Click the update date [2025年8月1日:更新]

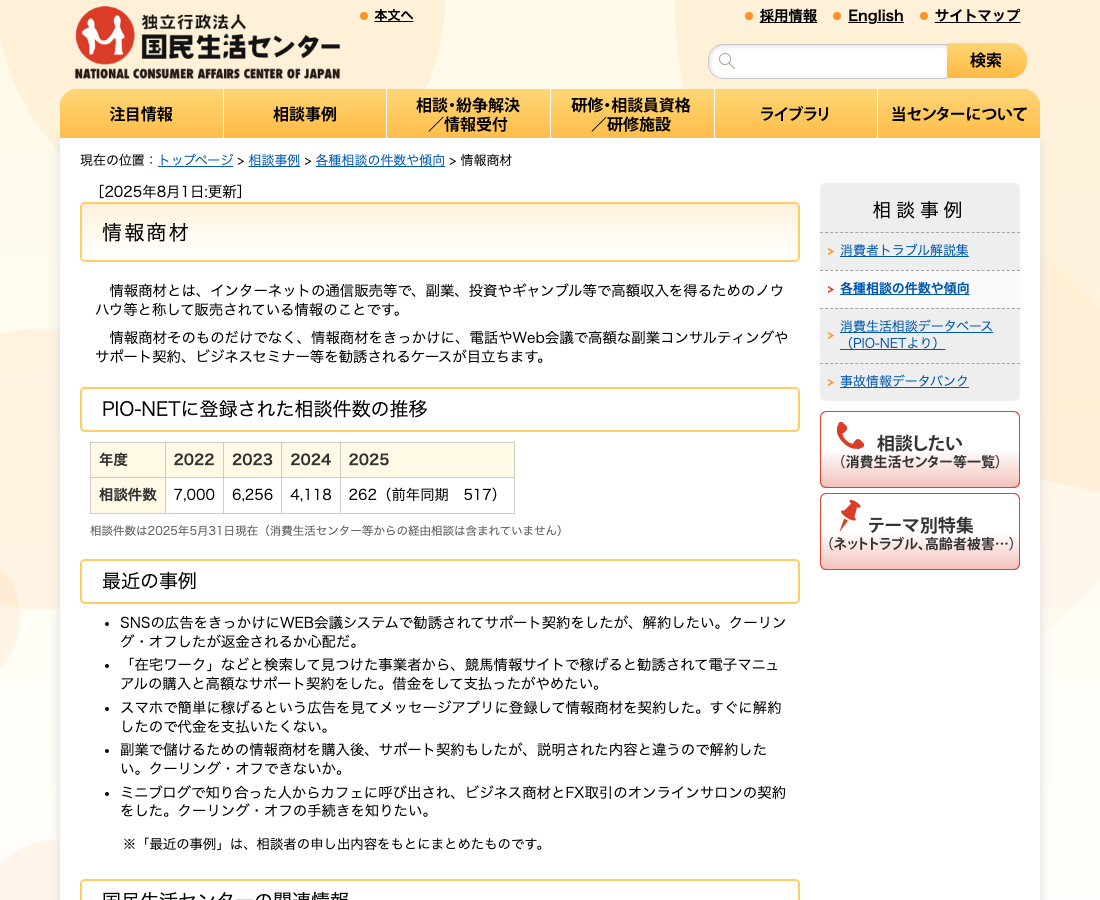(x=170, y=192)
